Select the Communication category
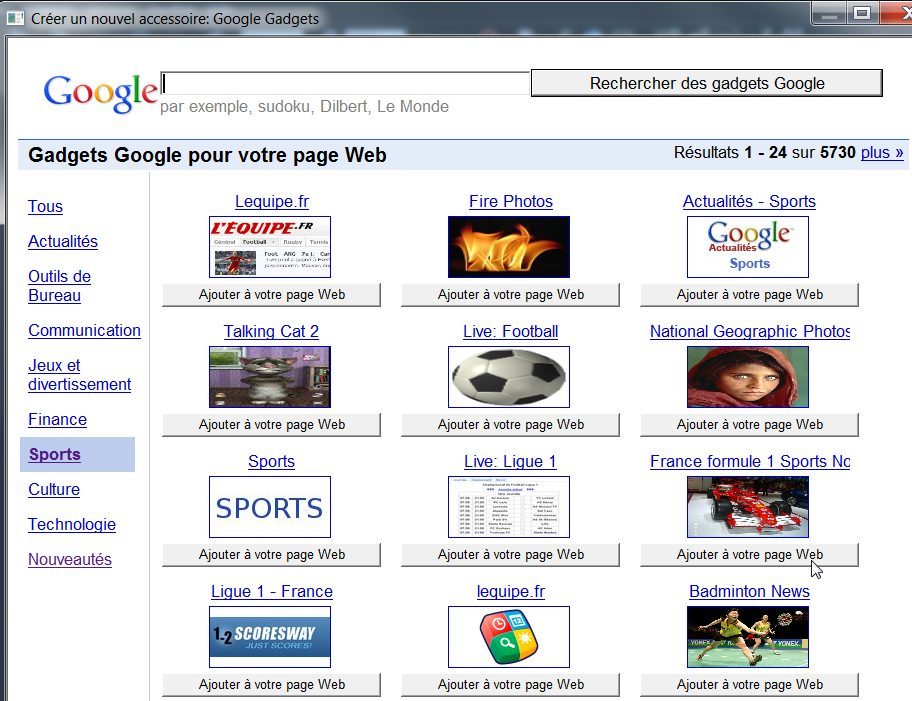 coord(84,330)
